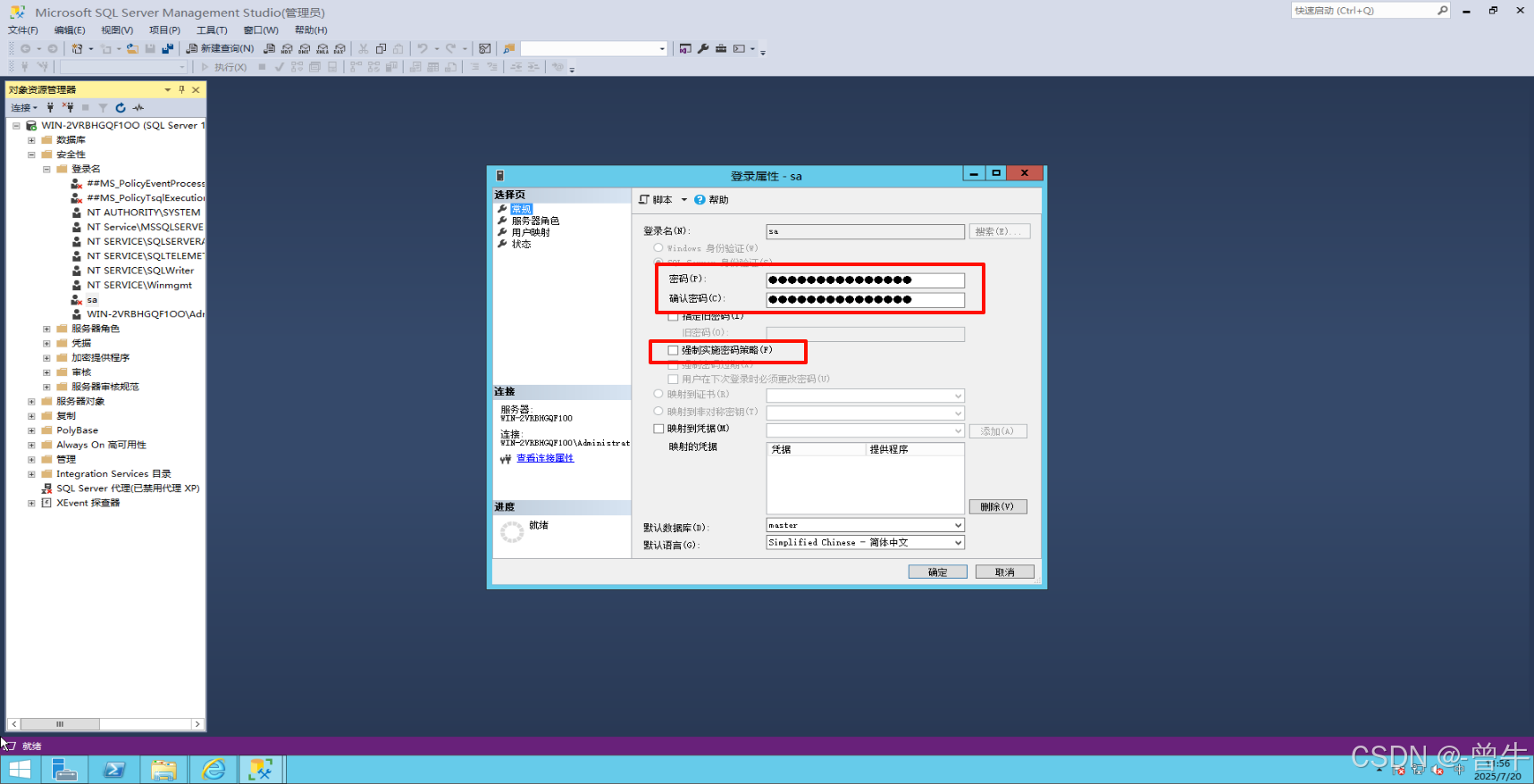Expand the 数据库 tree node
The height and width of the screenshot is (784, 1534).
coord(31,140)
